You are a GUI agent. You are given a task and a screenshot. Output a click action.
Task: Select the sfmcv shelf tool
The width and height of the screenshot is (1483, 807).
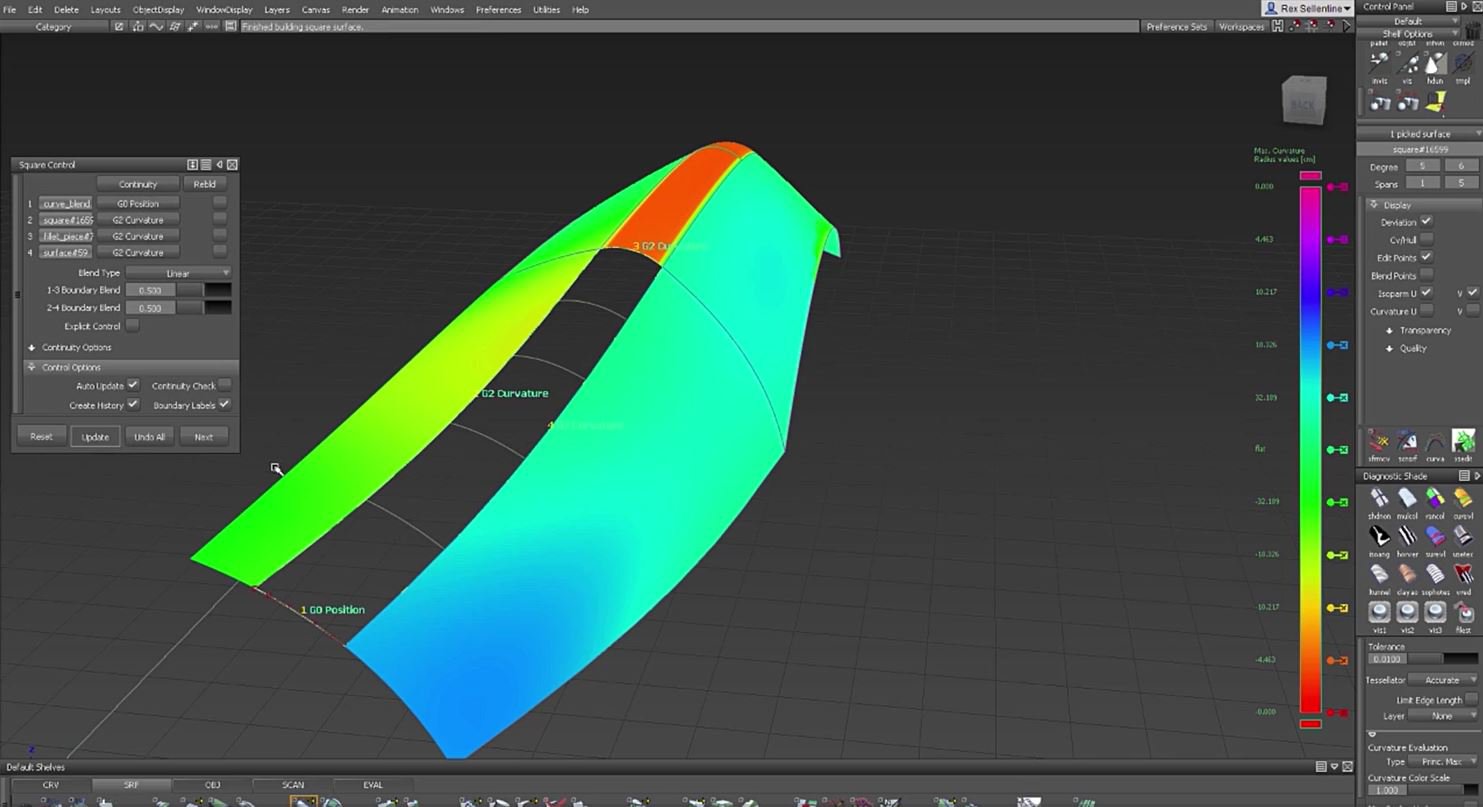(x=1379, y=442)
